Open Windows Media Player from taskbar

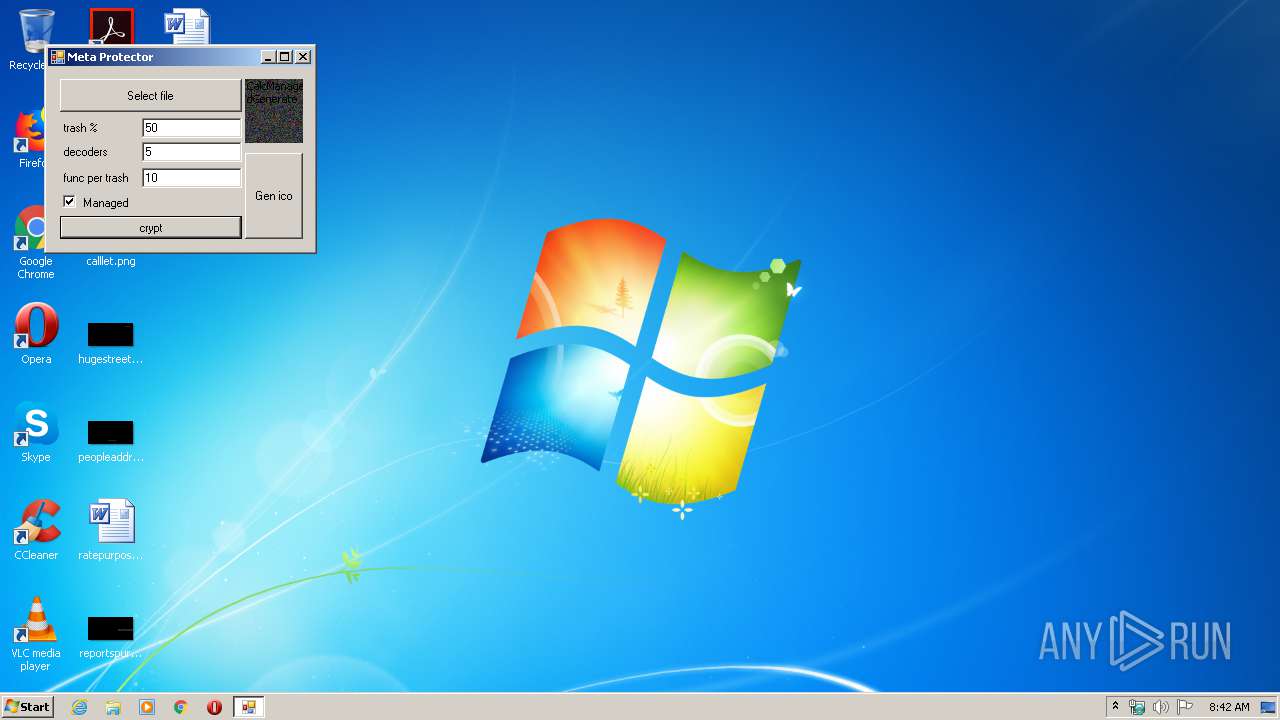[x=147, y=707]
